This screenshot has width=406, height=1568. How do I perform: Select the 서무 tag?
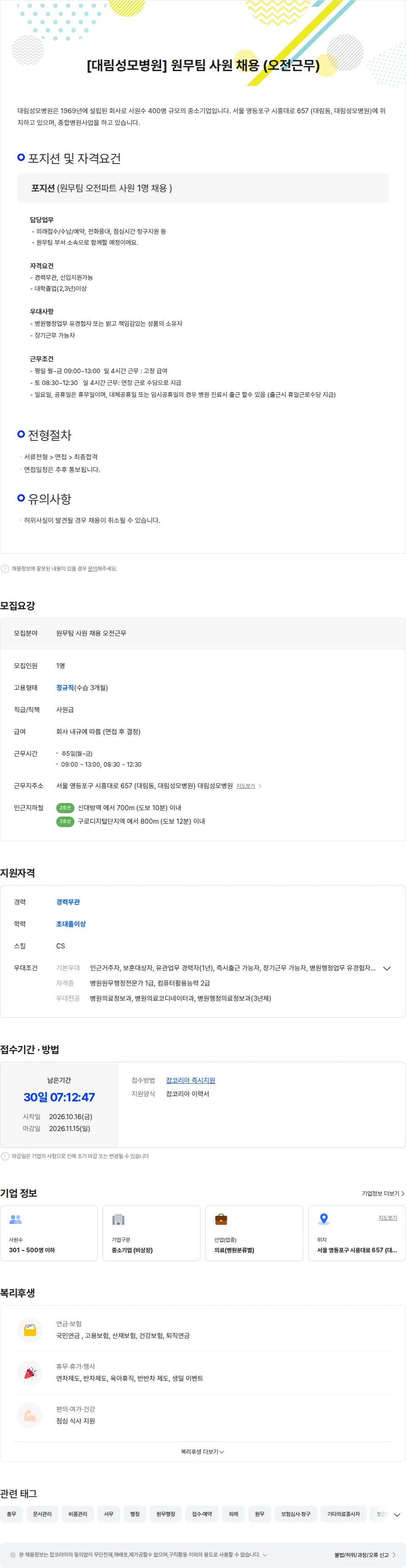(108, 1514)
